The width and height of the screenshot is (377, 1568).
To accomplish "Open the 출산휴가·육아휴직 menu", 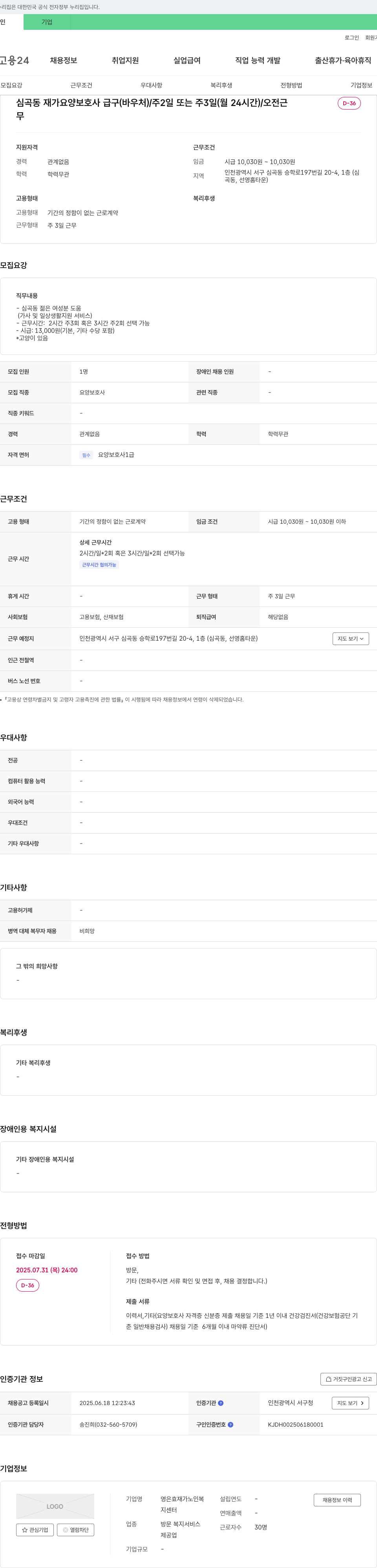I will click(343, 60).
